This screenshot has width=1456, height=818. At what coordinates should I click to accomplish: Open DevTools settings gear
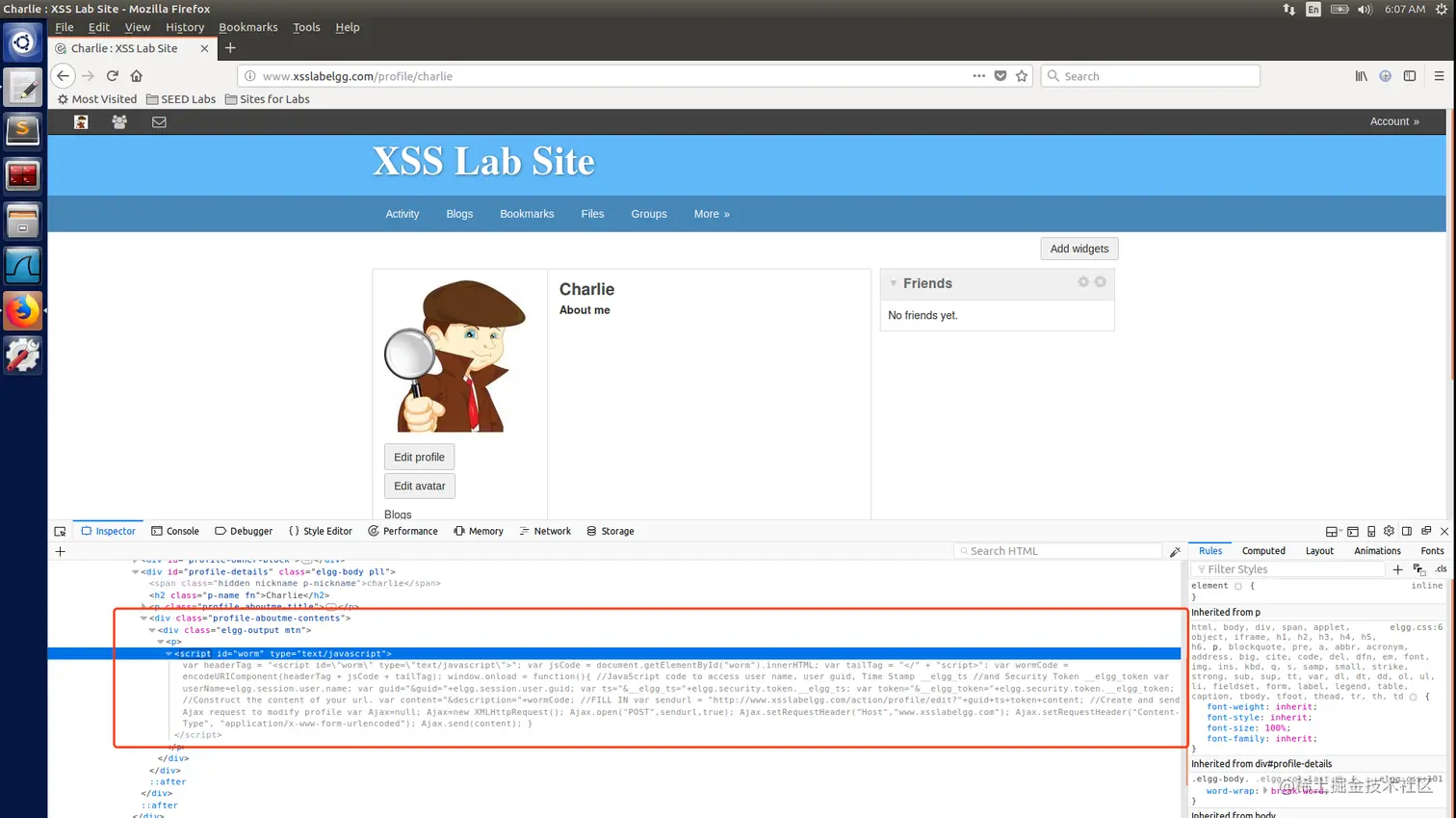(x=1389, y=531)
